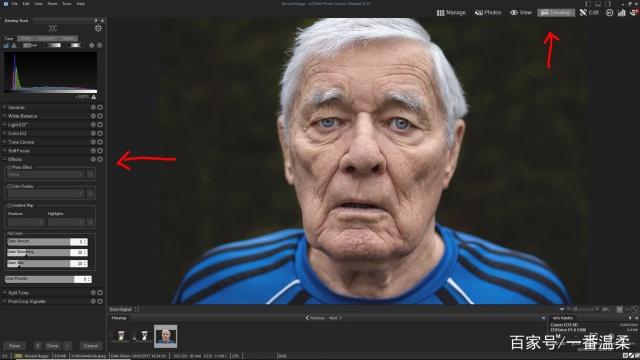Switch to View mode

tap(521, 13)
